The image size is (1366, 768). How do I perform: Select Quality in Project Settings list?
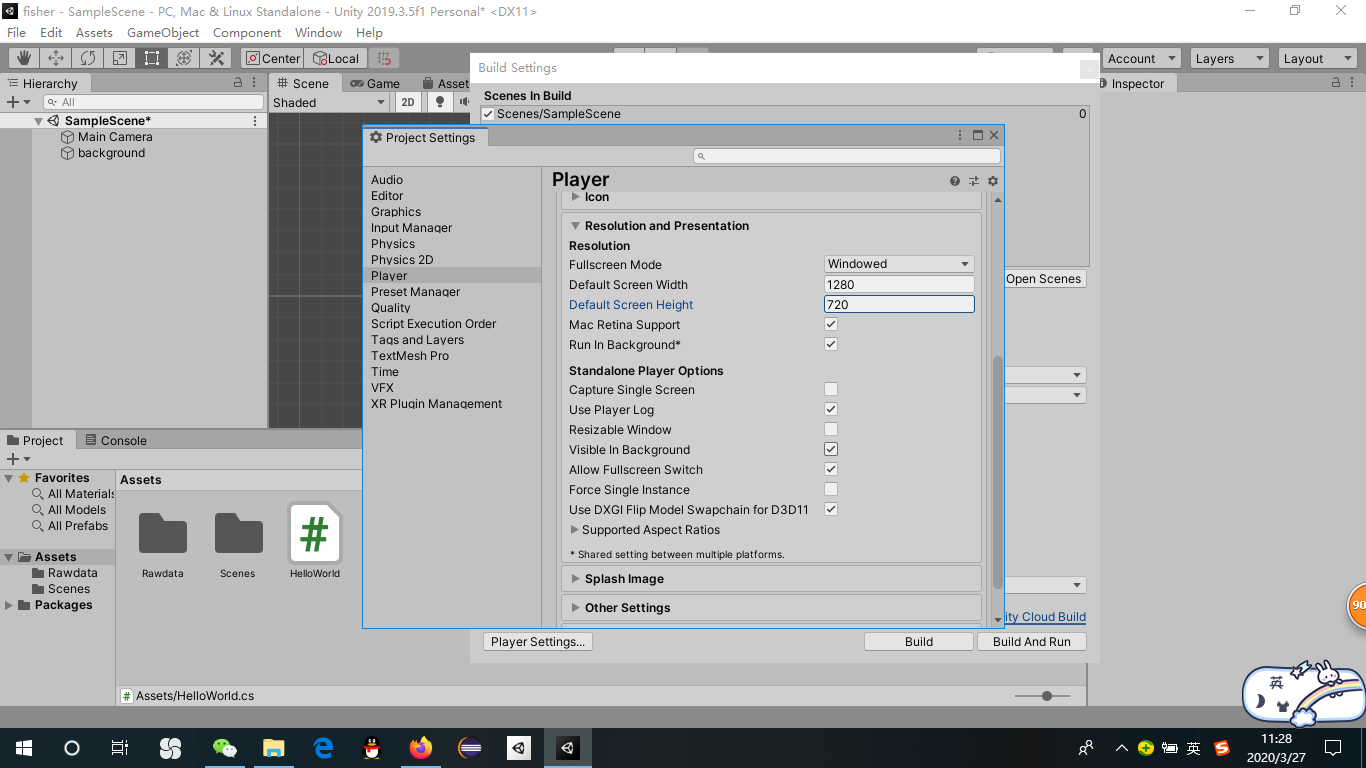(x=391, y=308)
